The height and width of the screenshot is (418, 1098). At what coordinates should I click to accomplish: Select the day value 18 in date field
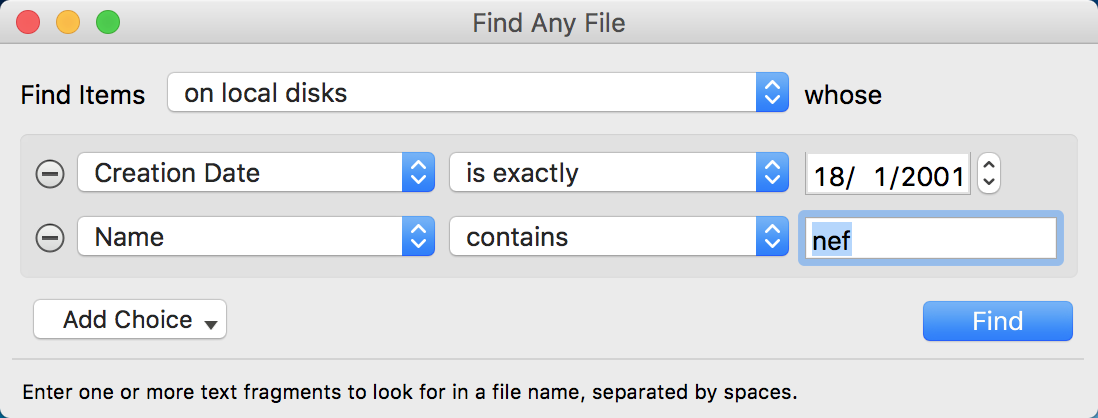point(829,177)
